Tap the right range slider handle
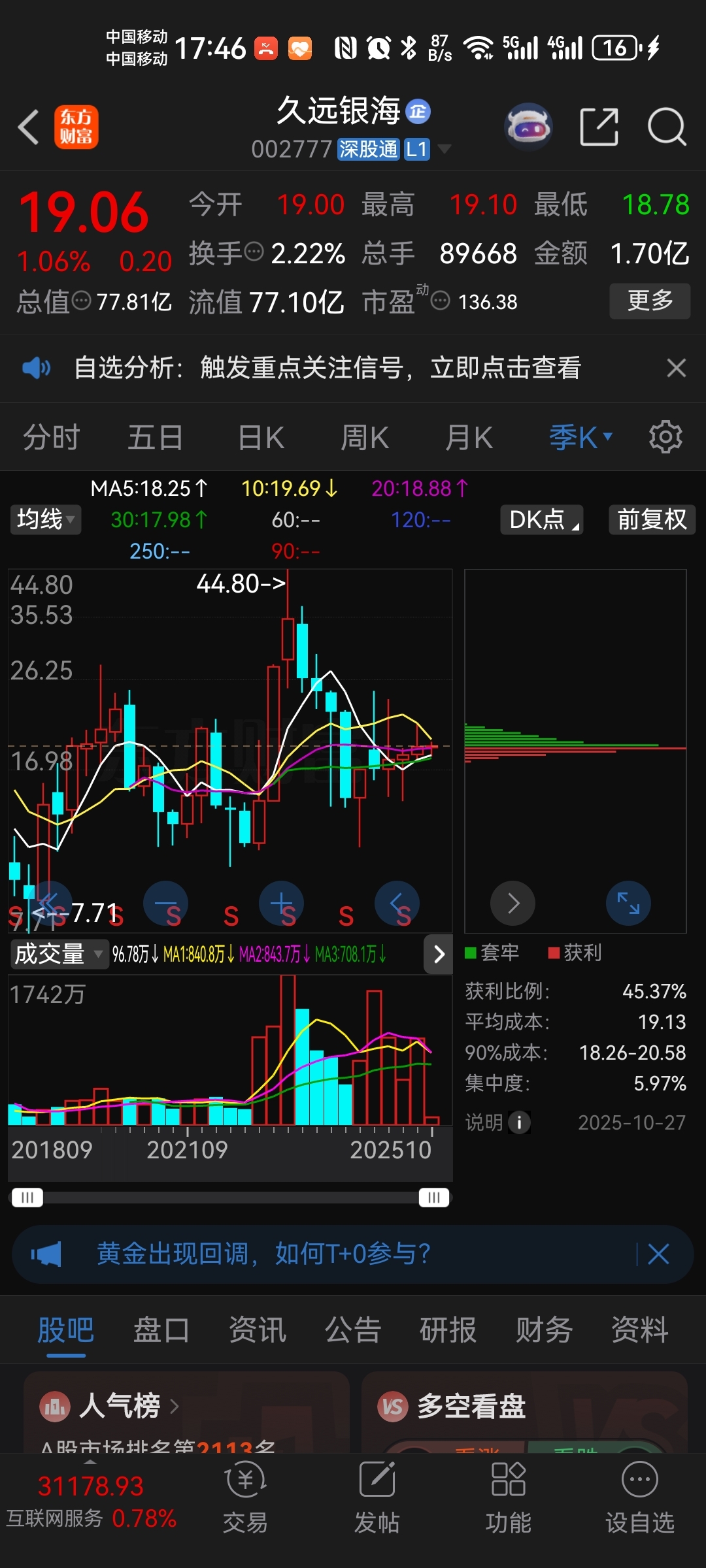Image resolution: width=706 pixels, height=1568 pixels. [x=434, y=1197]
